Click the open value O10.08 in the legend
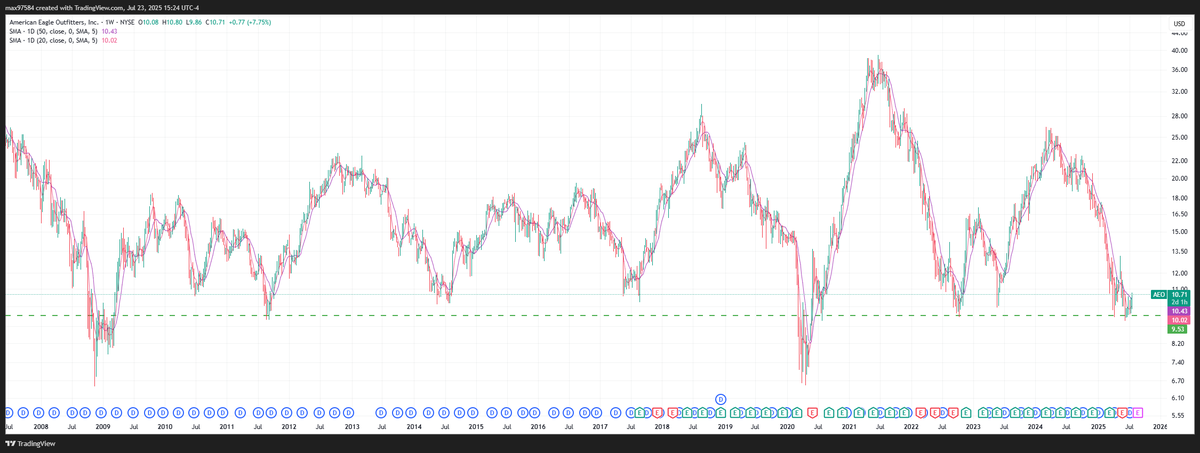Screen dimensions: 1200x453 146,21
